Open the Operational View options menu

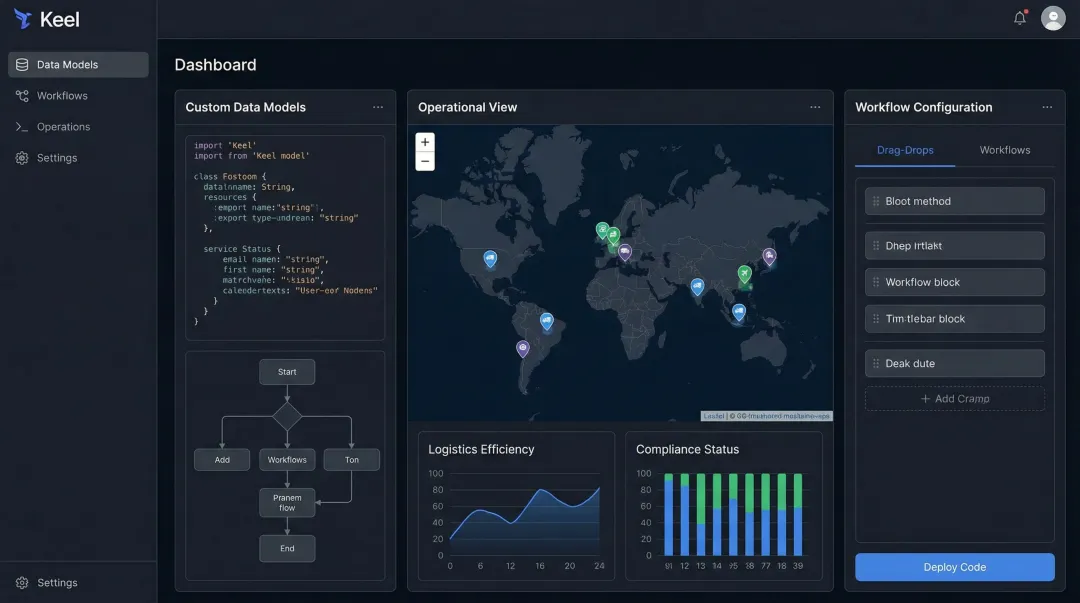point(815,107)
